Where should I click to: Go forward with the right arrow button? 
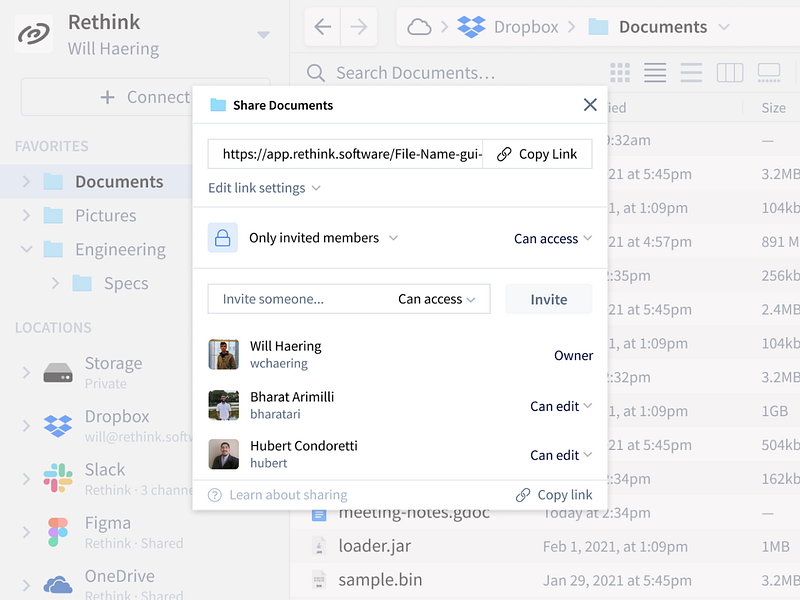(x=359, y=27)
